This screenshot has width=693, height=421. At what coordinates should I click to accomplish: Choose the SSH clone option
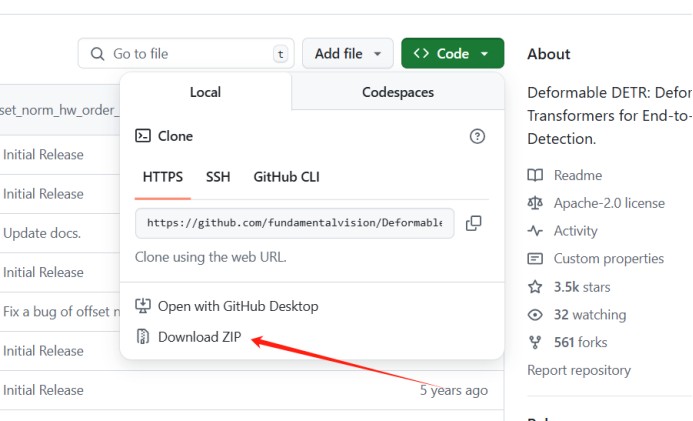click(x=218, y=177)
